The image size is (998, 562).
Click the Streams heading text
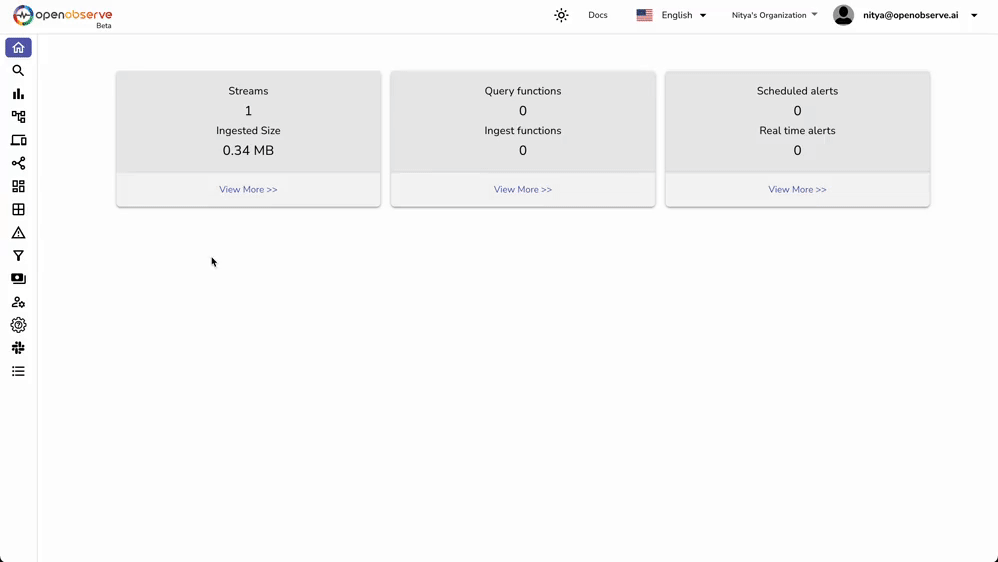(248, 91)
